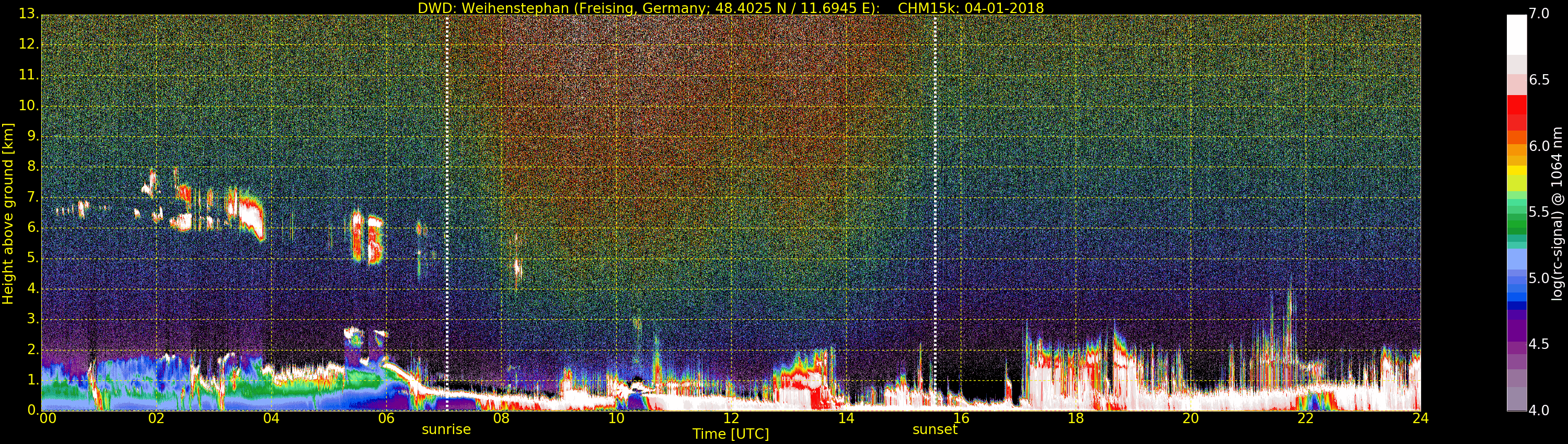Select the 'log(rc-signal) @ 1064 nm' colorbar label

1558,214
